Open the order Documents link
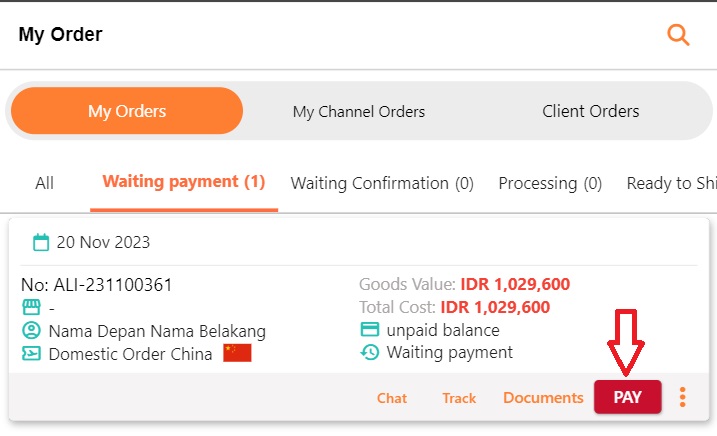Viewport: 717px width, 436px height. point(543,398)
